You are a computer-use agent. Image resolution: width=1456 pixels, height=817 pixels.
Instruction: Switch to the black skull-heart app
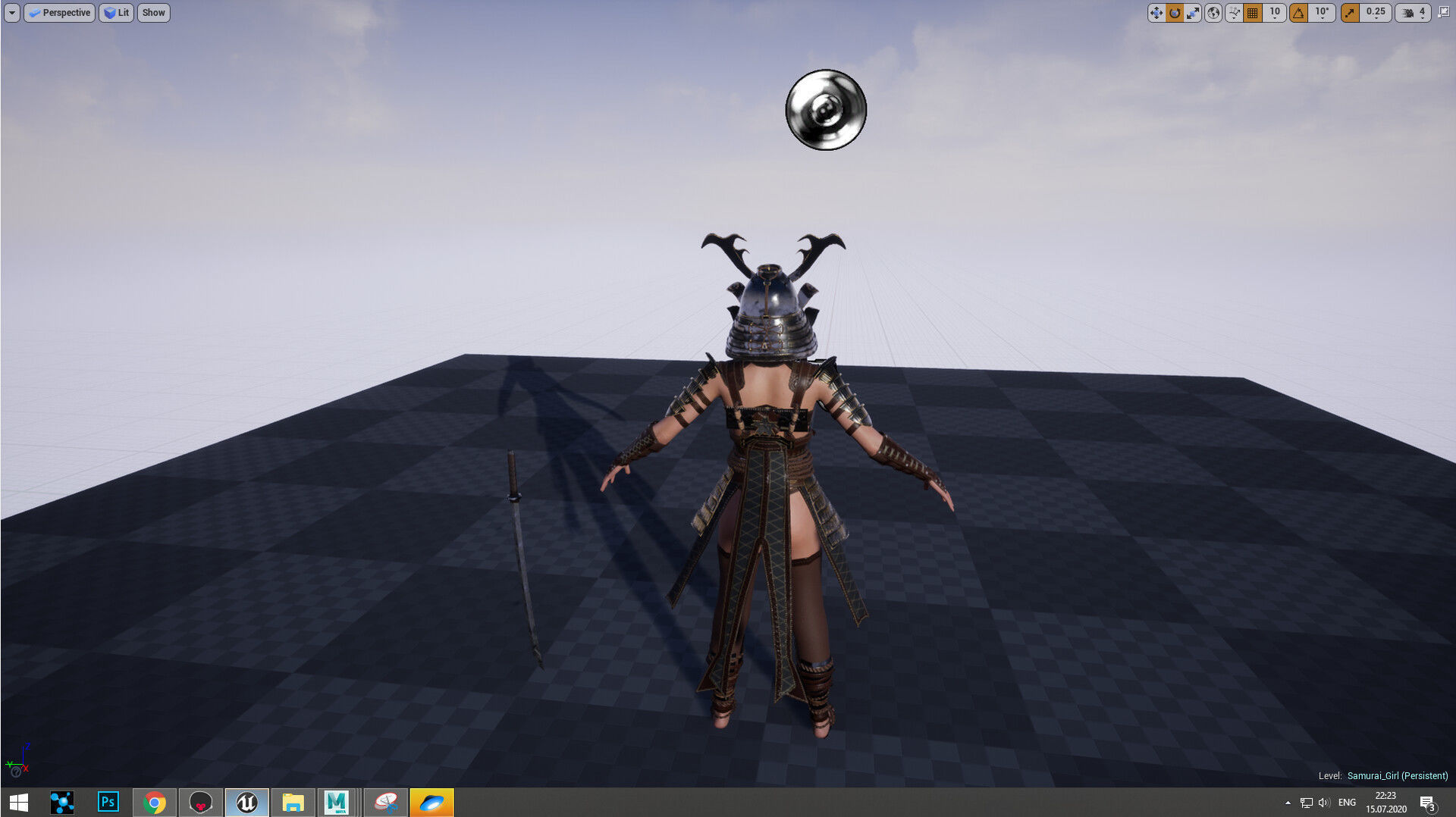pos(201,803)
